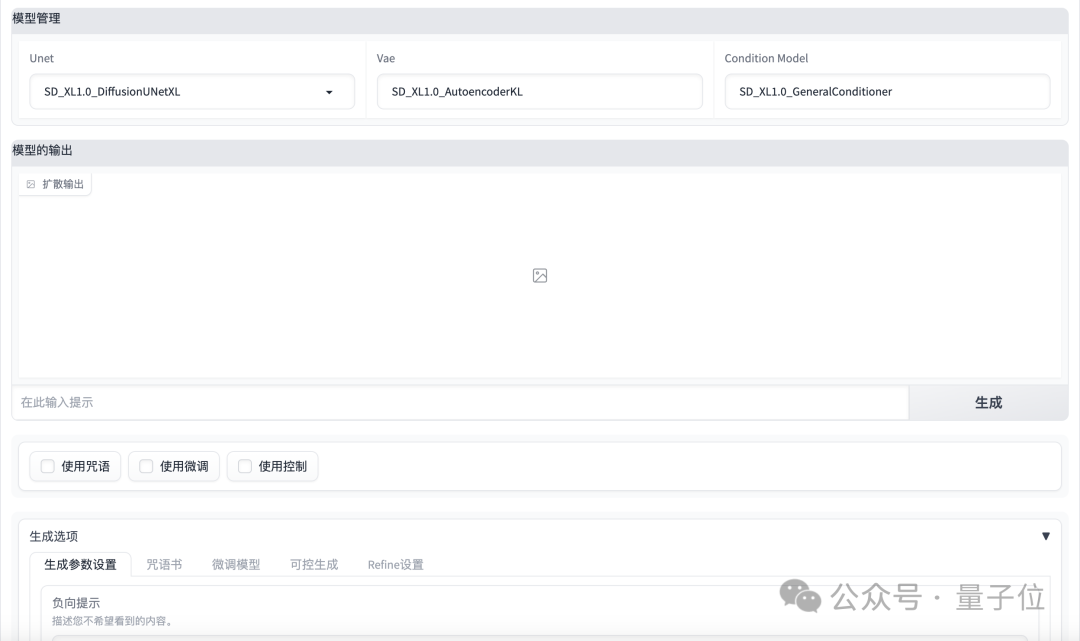Select the 可控生成 tab
This screenshot has width=1080, height=641.
pos(313,564)
